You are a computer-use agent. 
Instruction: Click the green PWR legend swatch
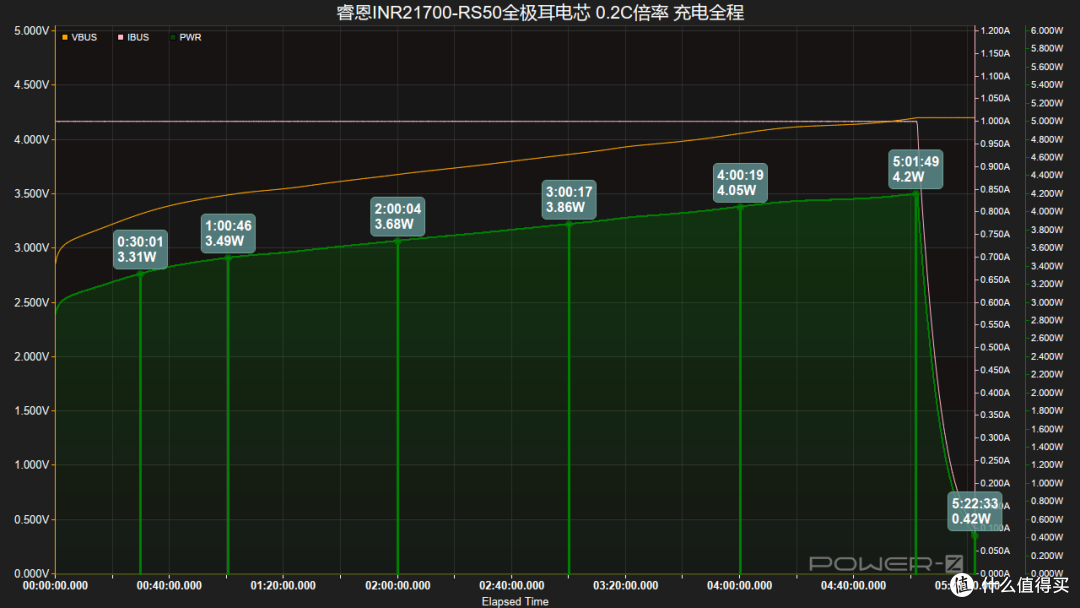point(173,37)
